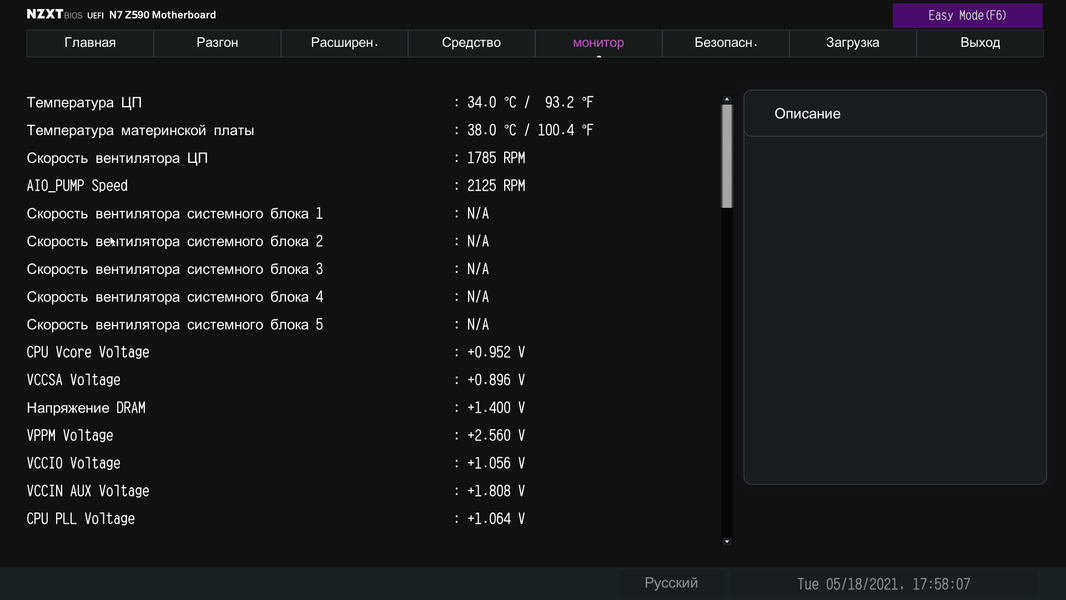
Task: Click the scrollbar down arrow
Action: point(727,541)
